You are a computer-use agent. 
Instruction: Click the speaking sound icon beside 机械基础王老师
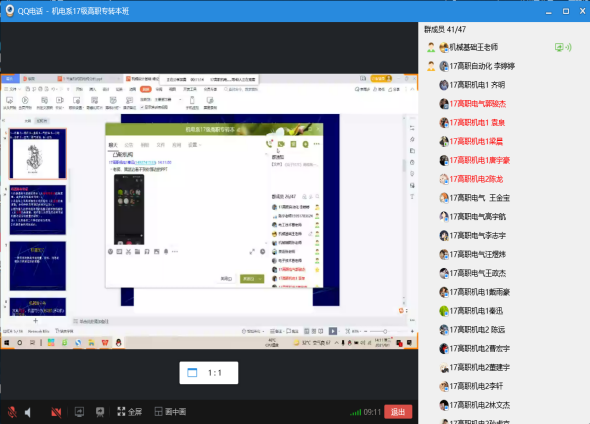568,47
